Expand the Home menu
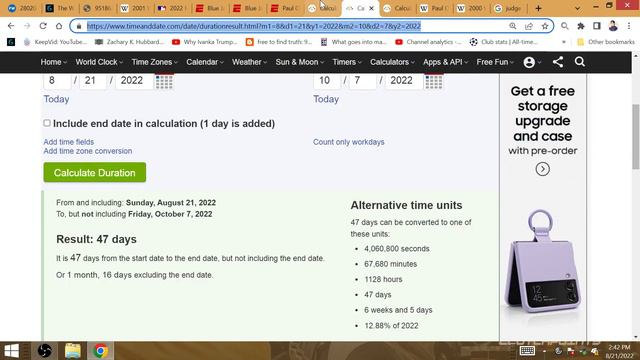This screenshot has width=640, height=360. tap(53, 62)
